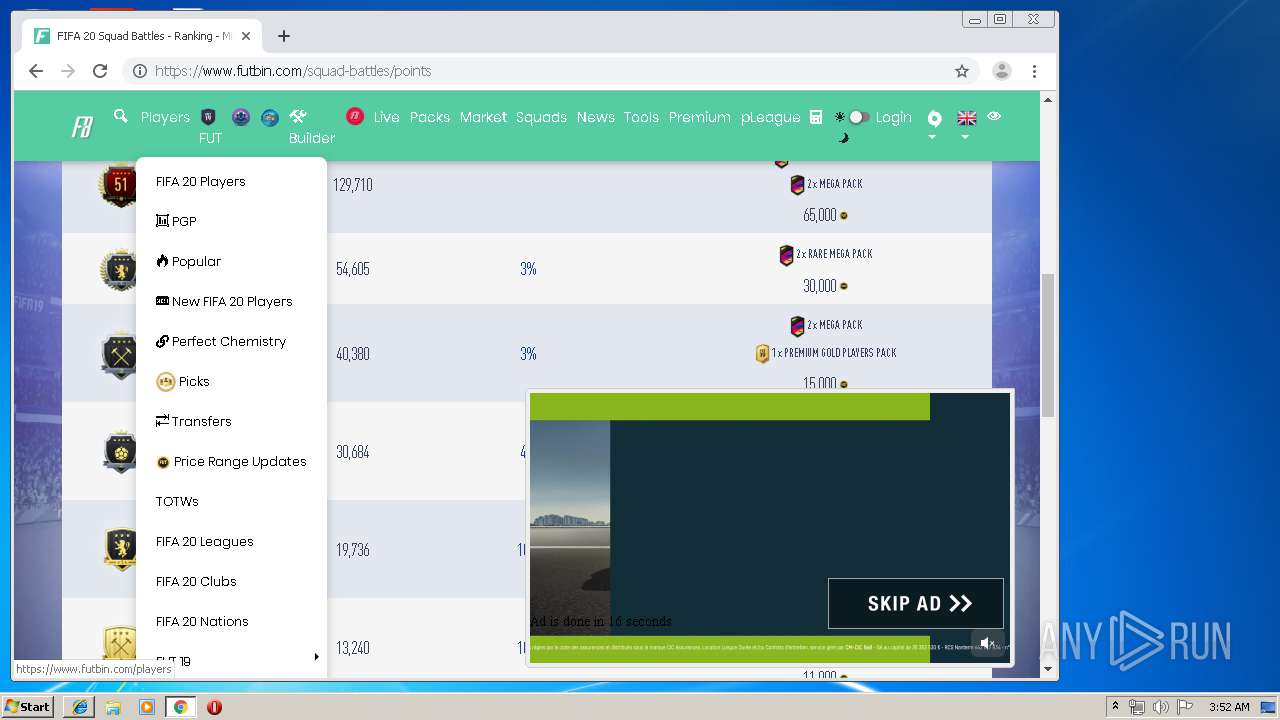Open a new browser tab
The width and height of the screenshot is (1280, 720).
[284, 36]
